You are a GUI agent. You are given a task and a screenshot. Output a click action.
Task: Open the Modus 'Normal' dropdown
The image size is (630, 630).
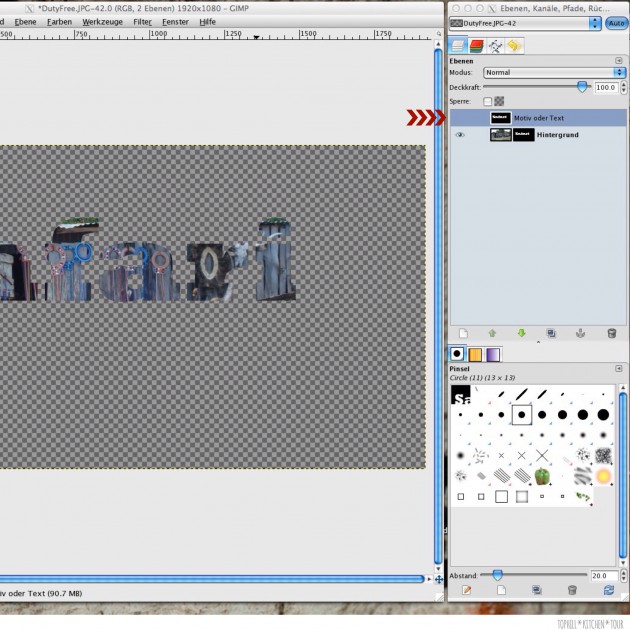(554, 72)
